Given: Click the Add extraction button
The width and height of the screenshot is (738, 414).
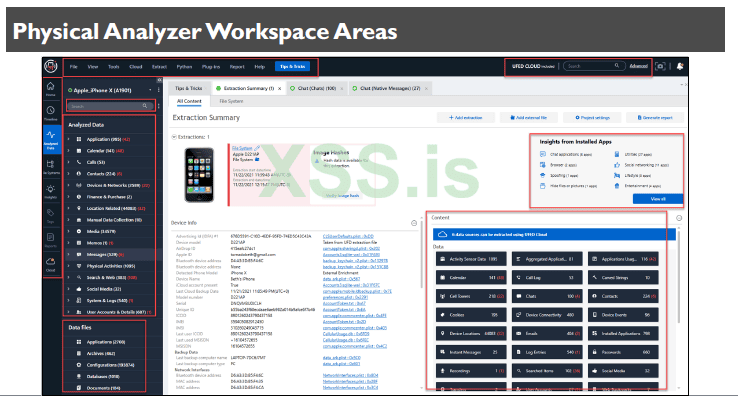Looking at the screenshot, I should (465, 118).
